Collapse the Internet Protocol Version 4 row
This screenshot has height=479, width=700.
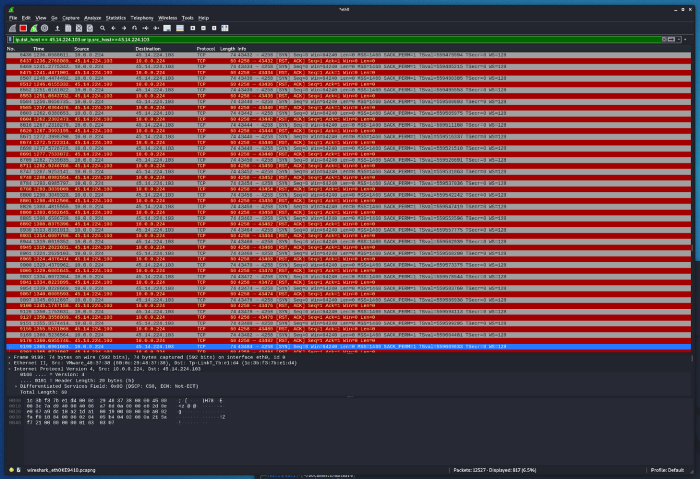(9, 369)
